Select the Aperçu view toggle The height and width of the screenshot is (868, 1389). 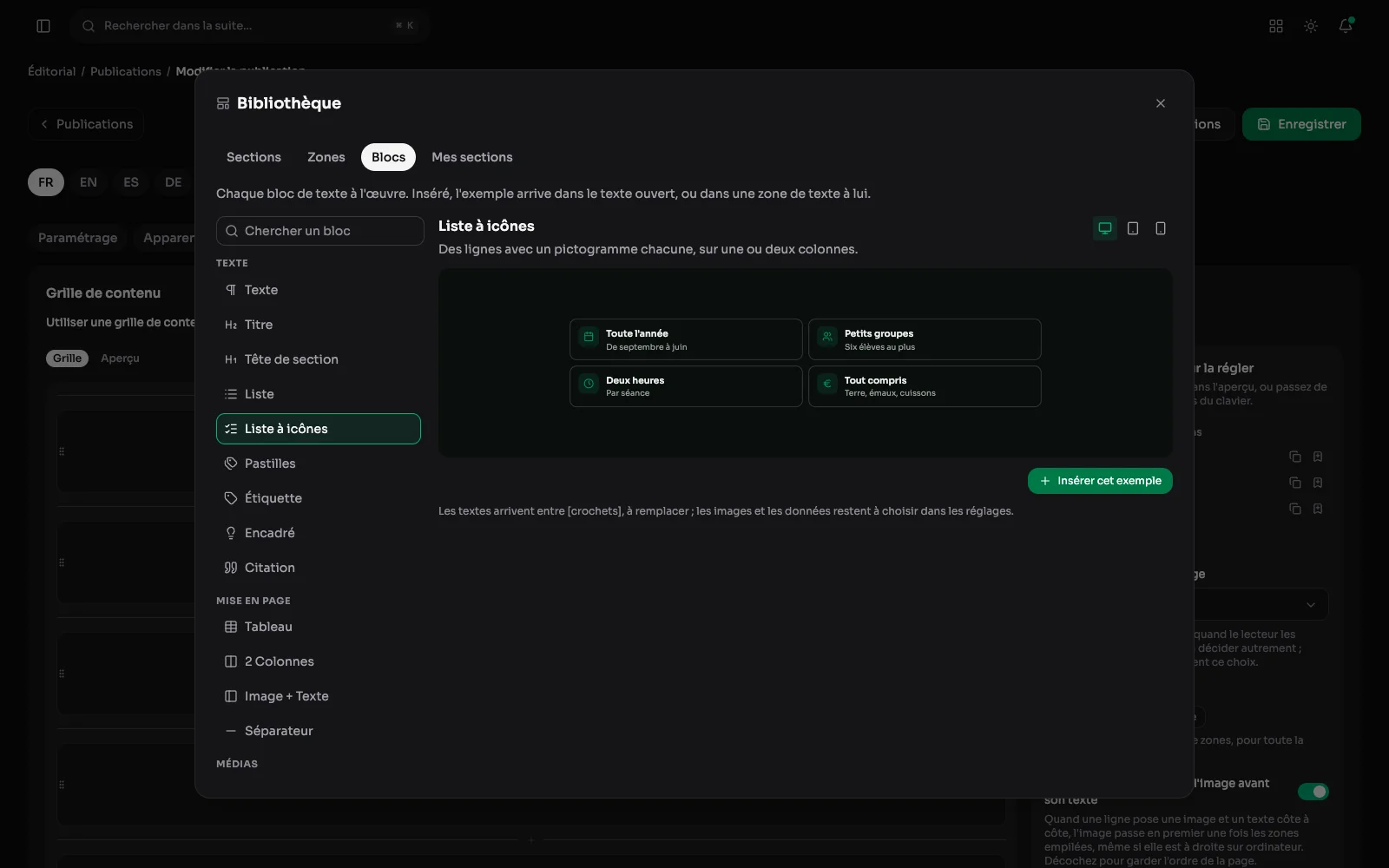click(x=120, y=358)
